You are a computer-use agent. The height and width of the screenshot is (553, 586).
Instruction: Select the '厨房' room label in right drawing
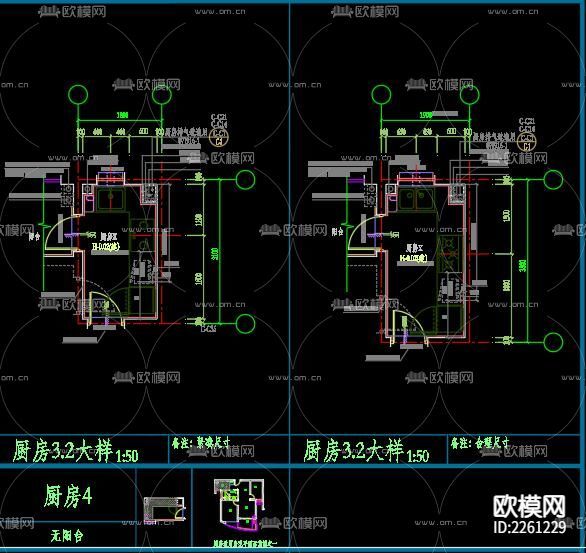click(x=415, y=248)
